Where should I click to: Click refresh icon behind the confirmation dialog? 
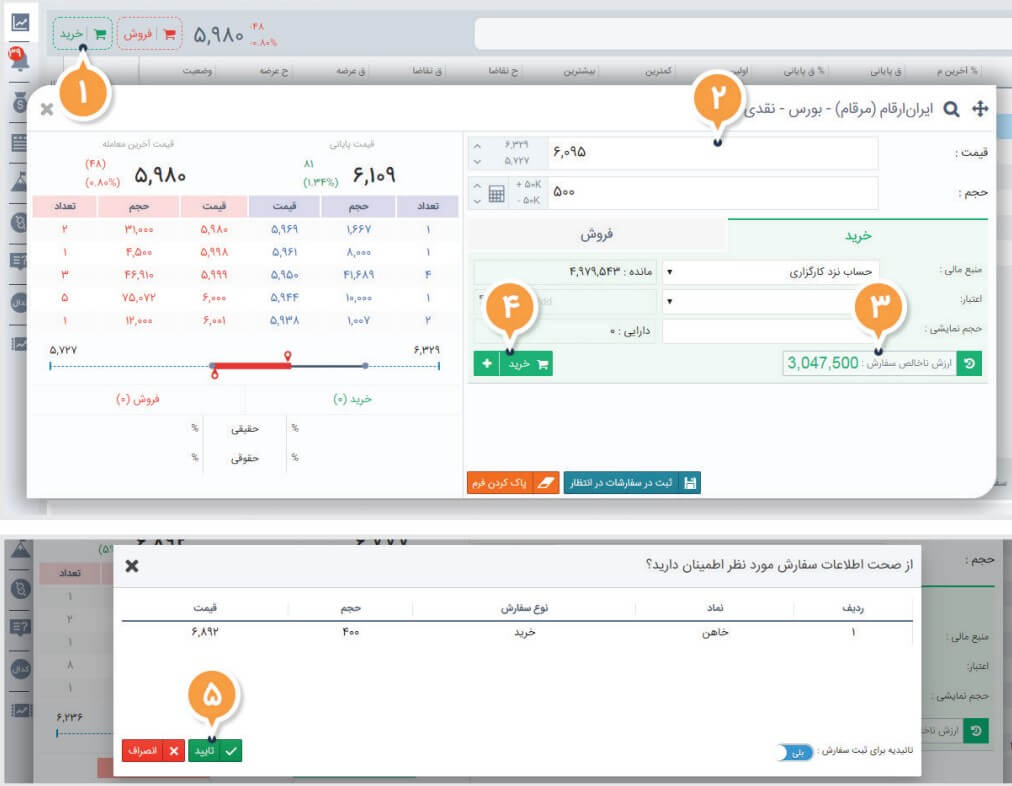coord(976,731)
